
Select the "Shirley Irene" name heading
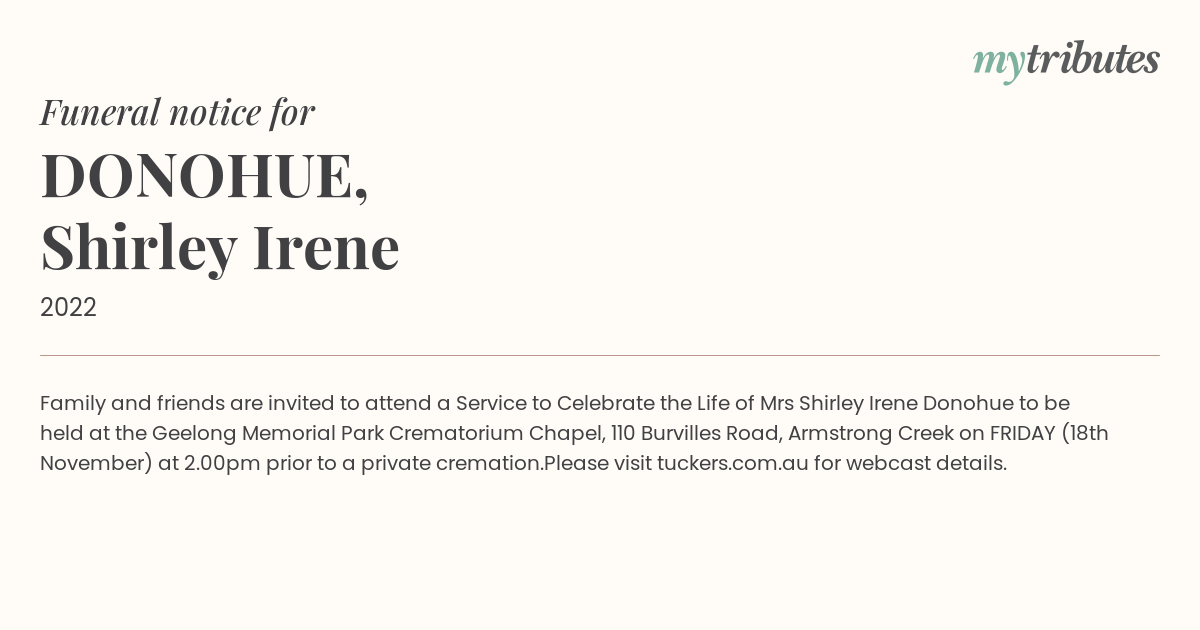click(x=220, y=248)
